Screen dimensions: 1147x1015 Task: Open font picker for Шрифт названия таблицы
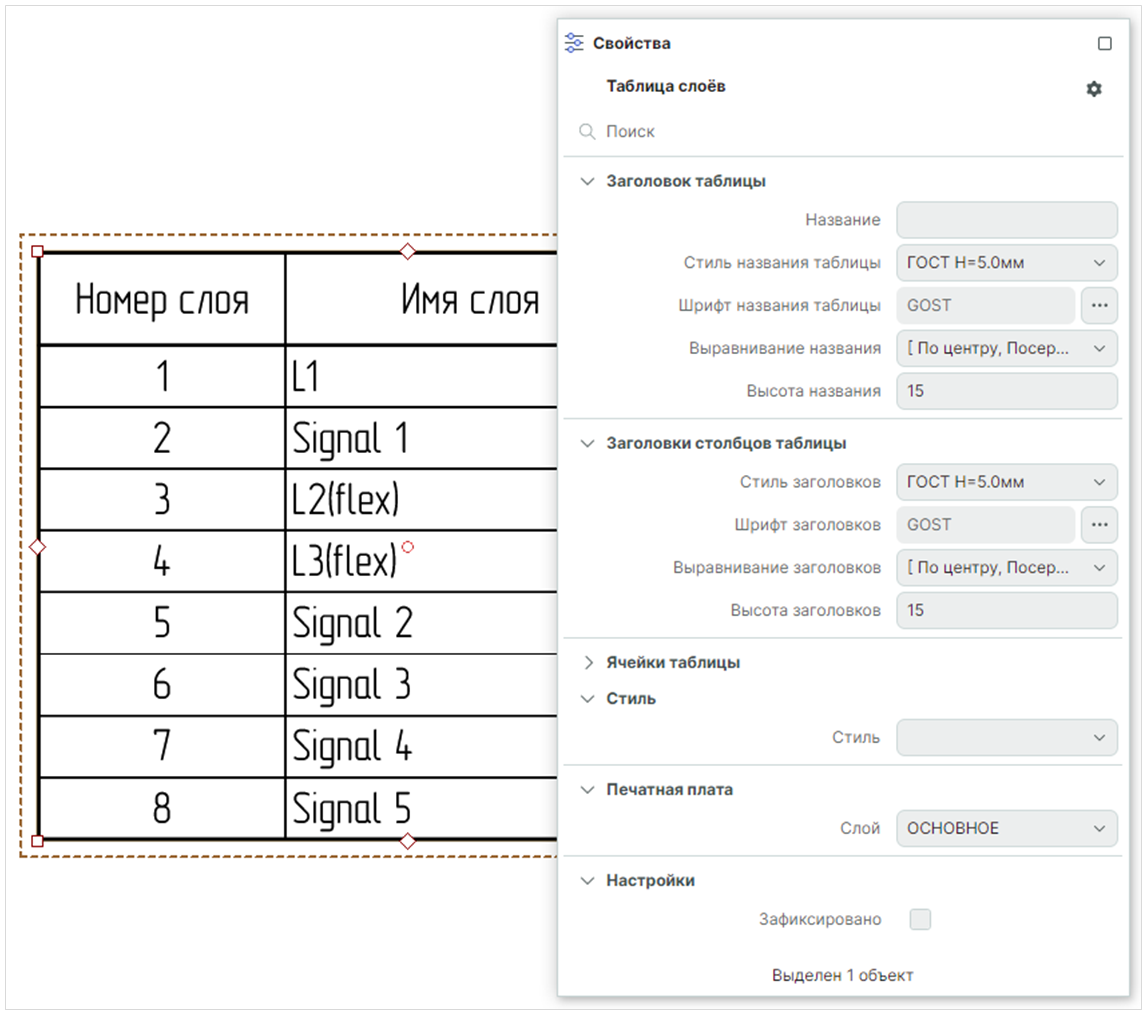tap(1099, 306)
